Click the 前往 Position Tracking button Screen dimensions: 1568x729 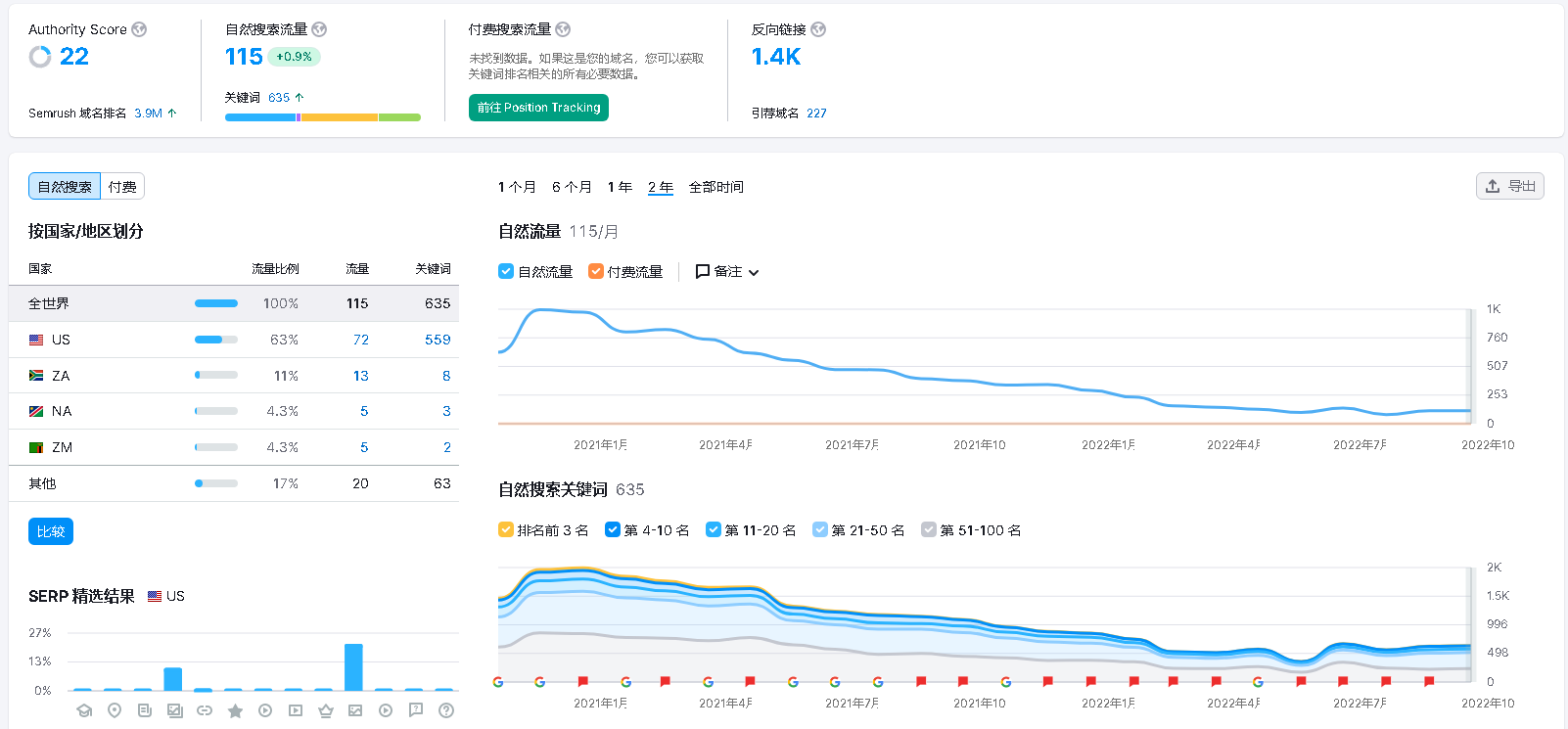538,108
